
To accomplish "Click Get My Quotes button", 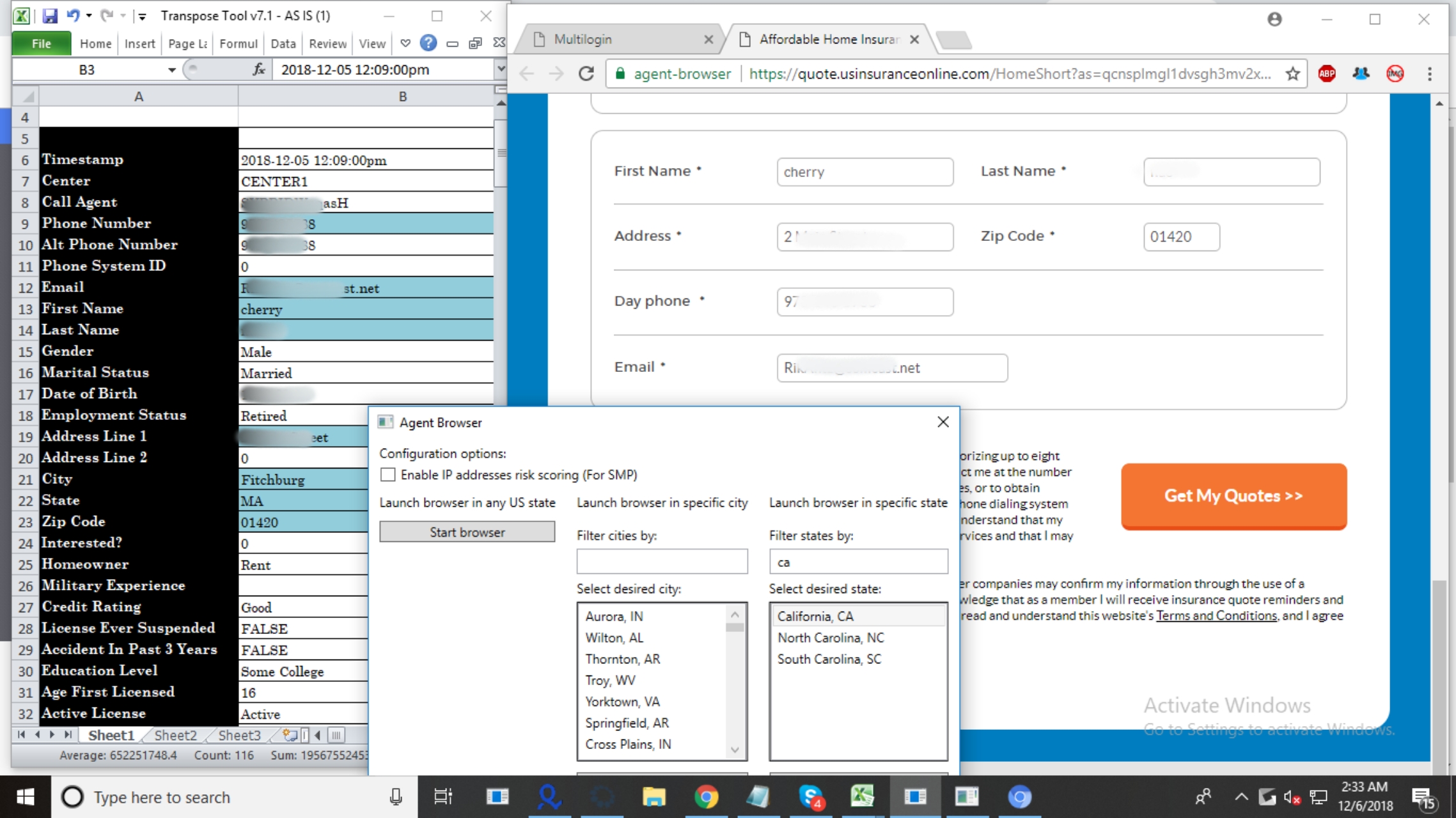I will pos(1233,496).
